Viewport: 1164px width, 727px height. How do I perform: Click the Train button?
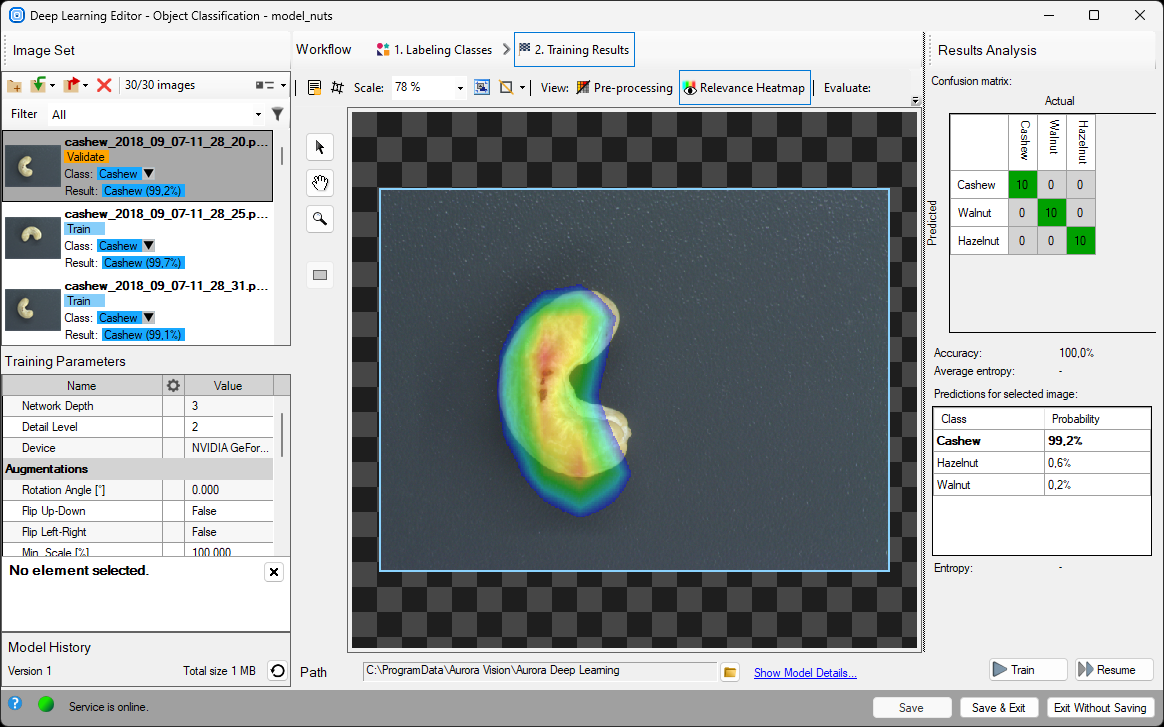[x=1027, y=670]
